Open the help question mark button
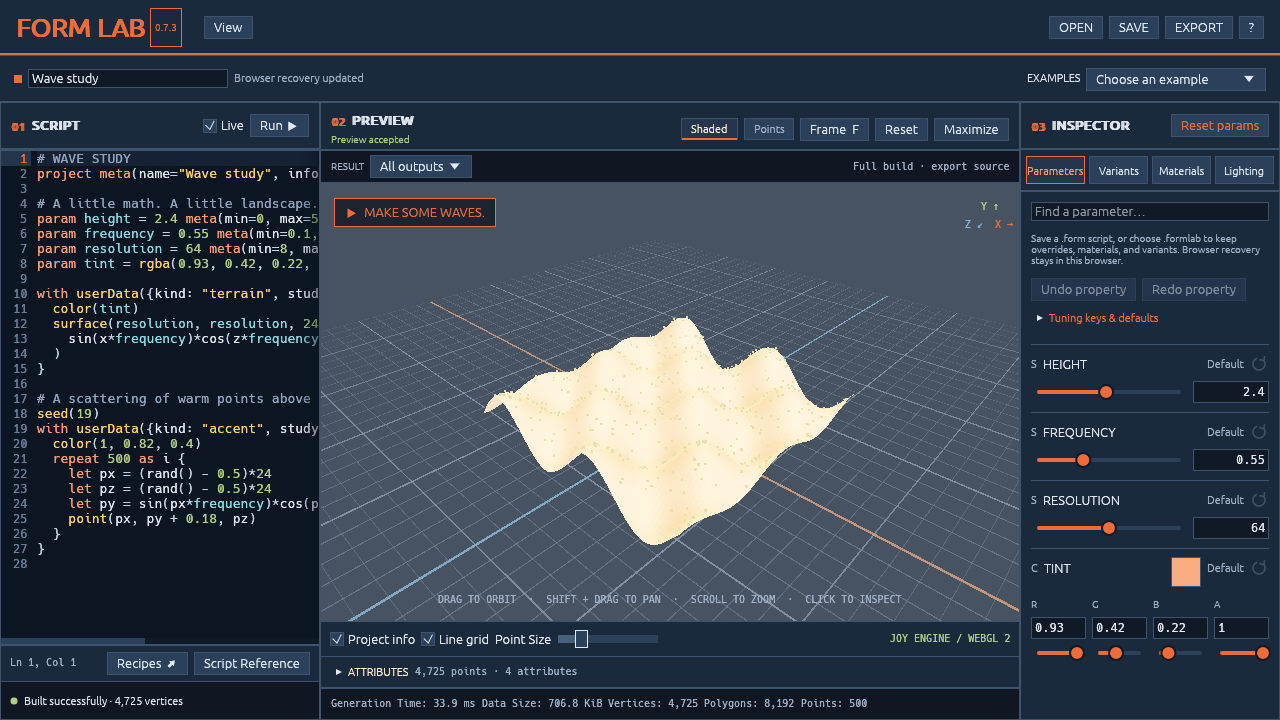Viewport: 1280px width, 720px height. point(1251,28)
